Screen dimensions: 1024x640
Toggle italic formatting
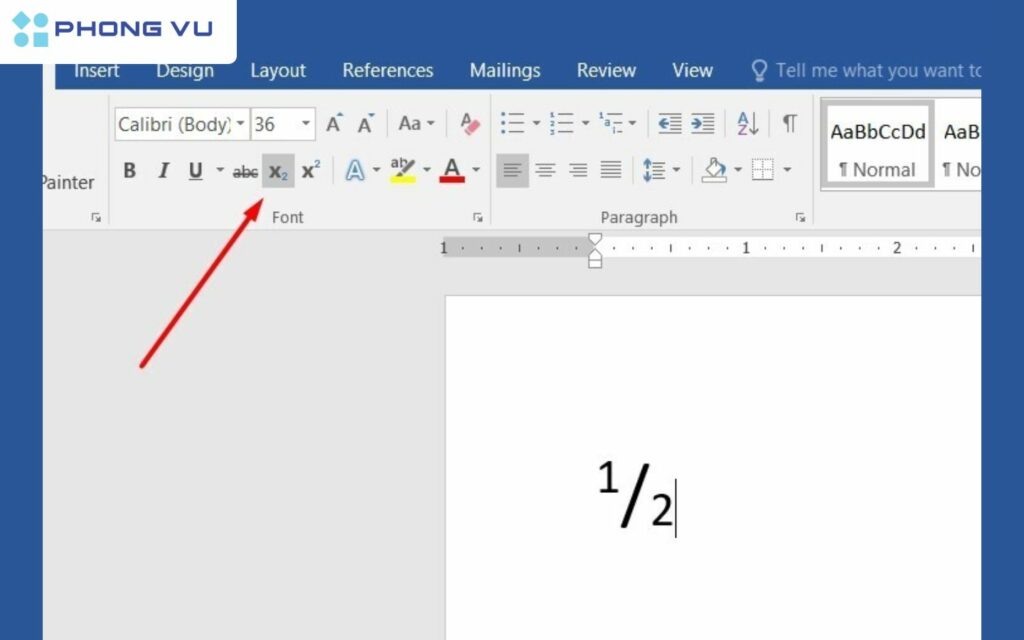(x=163, y=170)
